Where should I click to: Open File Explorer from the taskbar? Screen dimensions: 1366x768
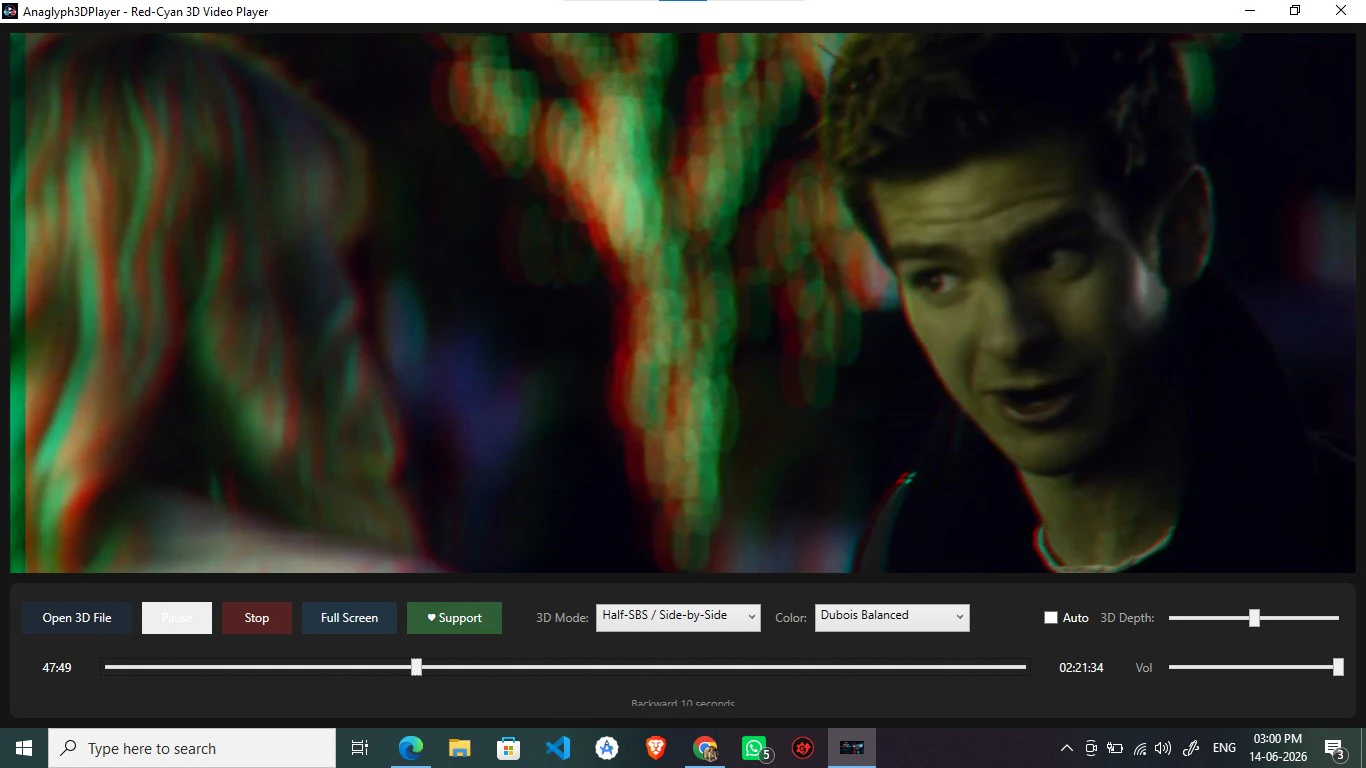point(460,748)
